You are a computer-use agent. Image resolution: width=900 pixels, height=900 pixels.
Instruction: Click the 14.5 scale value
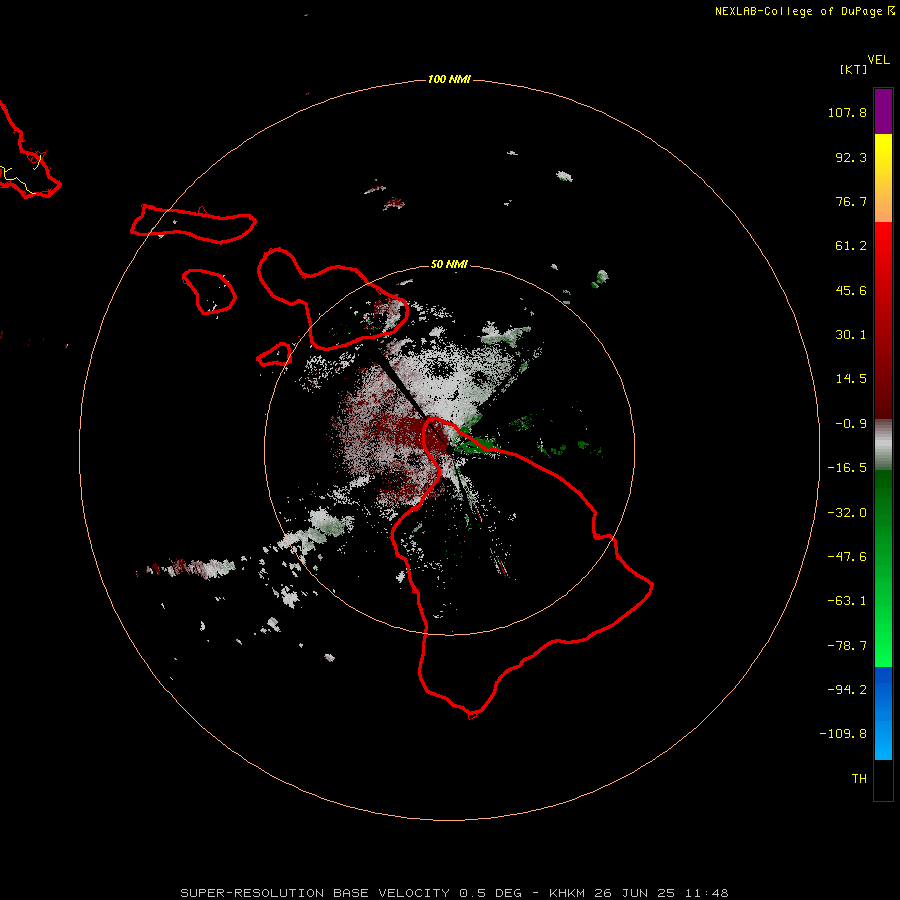tap(851, 379)
